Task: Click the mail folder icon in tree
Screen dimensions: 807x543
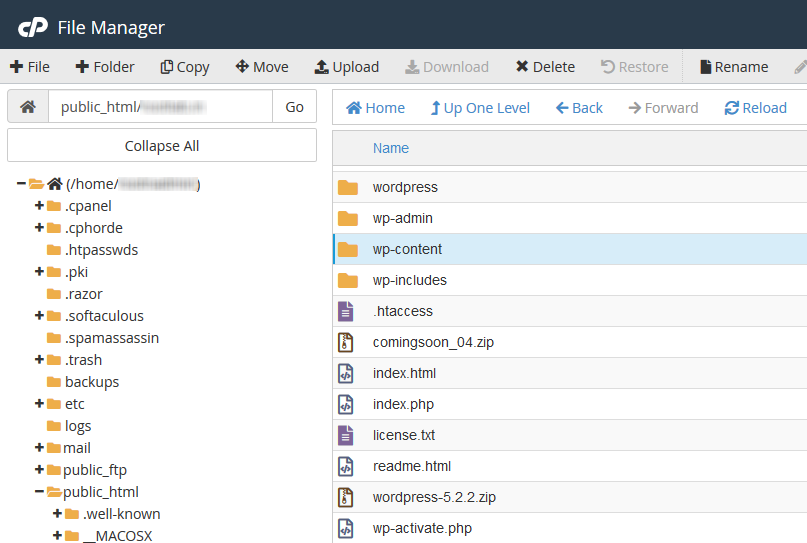Action: pyautogui.click(x=54, y=448)
